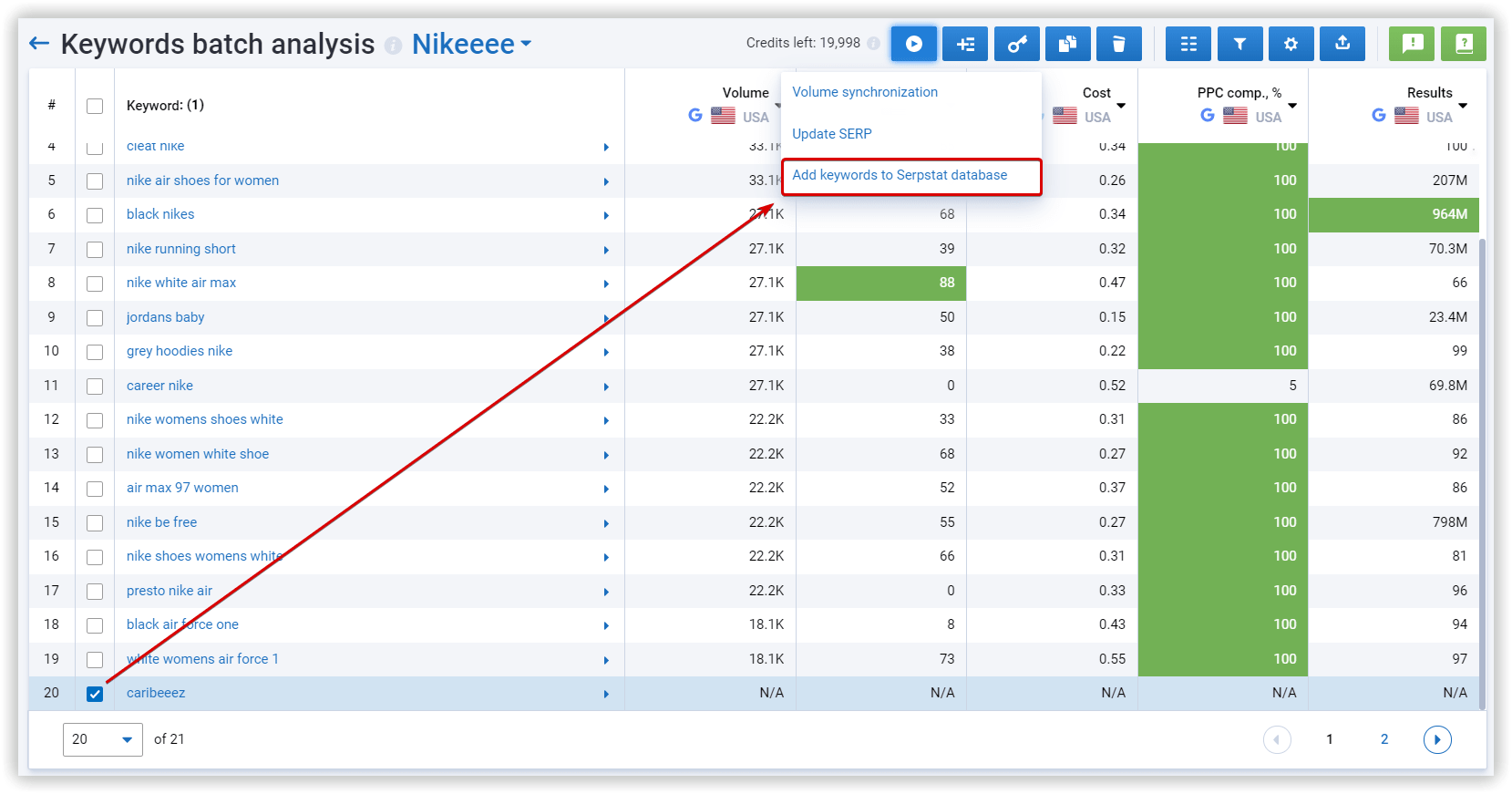Check the box for presto nike air
The image size is (1512, 794).
click(95, 592)
